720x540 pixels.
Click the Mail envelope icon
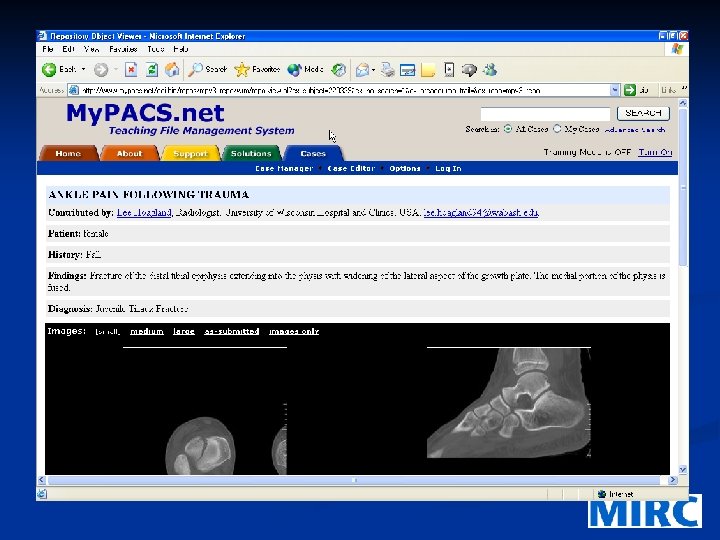pos(362,70)
